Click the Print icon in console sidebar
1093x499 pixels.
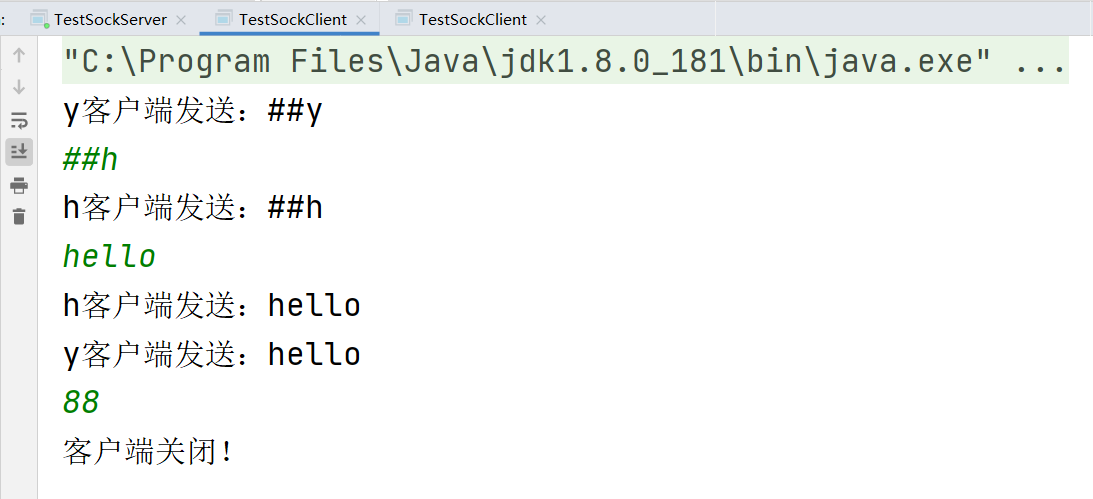[19, 185]
